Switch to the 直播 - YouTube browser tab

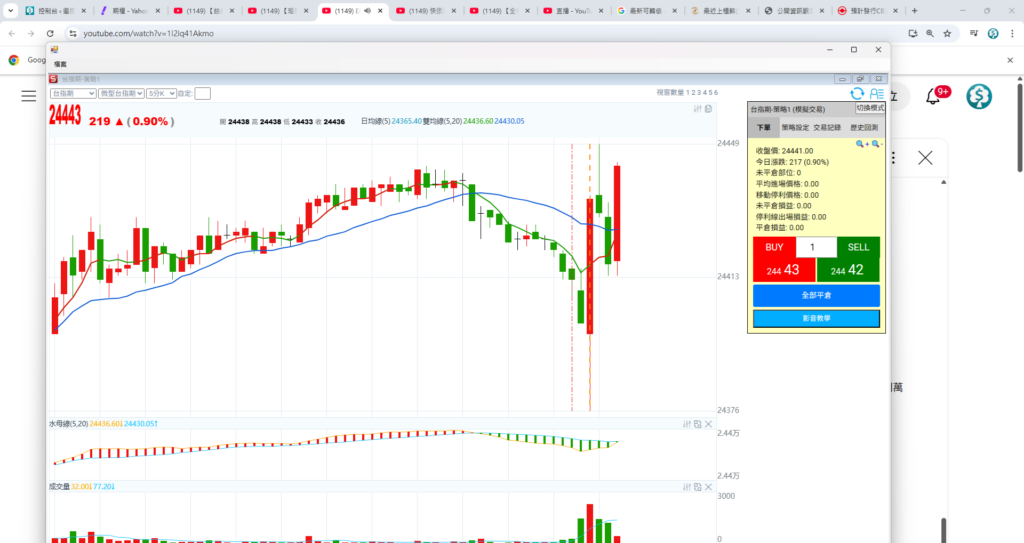coord(573,10)
